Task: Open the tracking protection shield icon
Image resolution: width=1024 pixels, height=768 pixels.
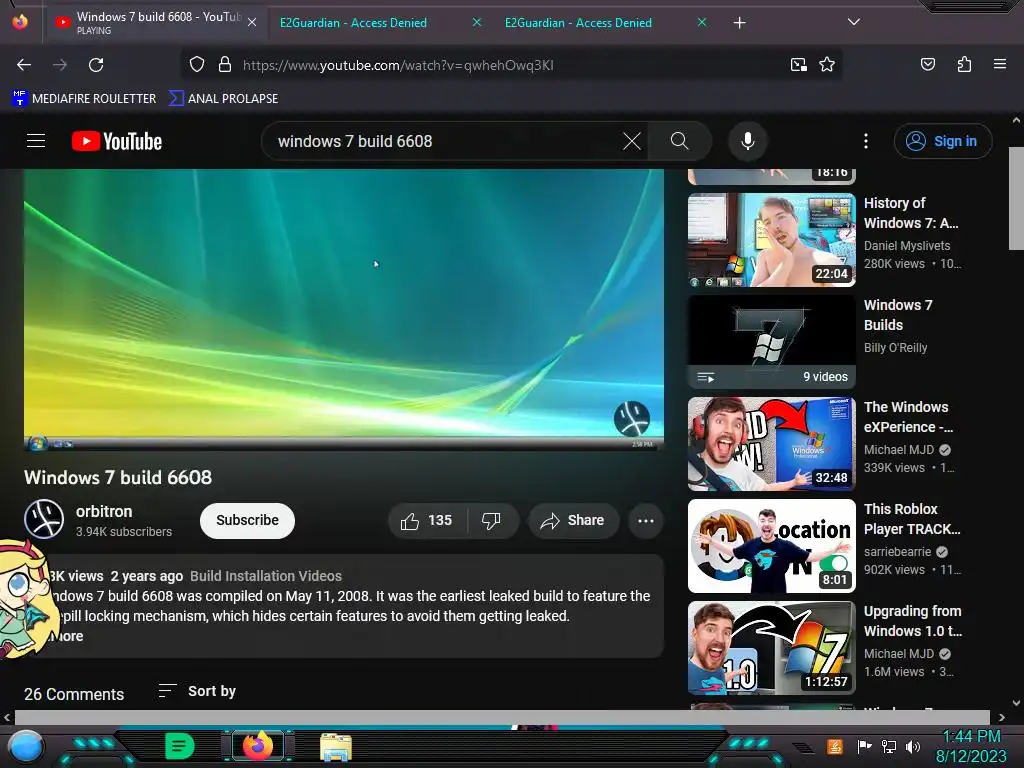Action: pos(197,65)
